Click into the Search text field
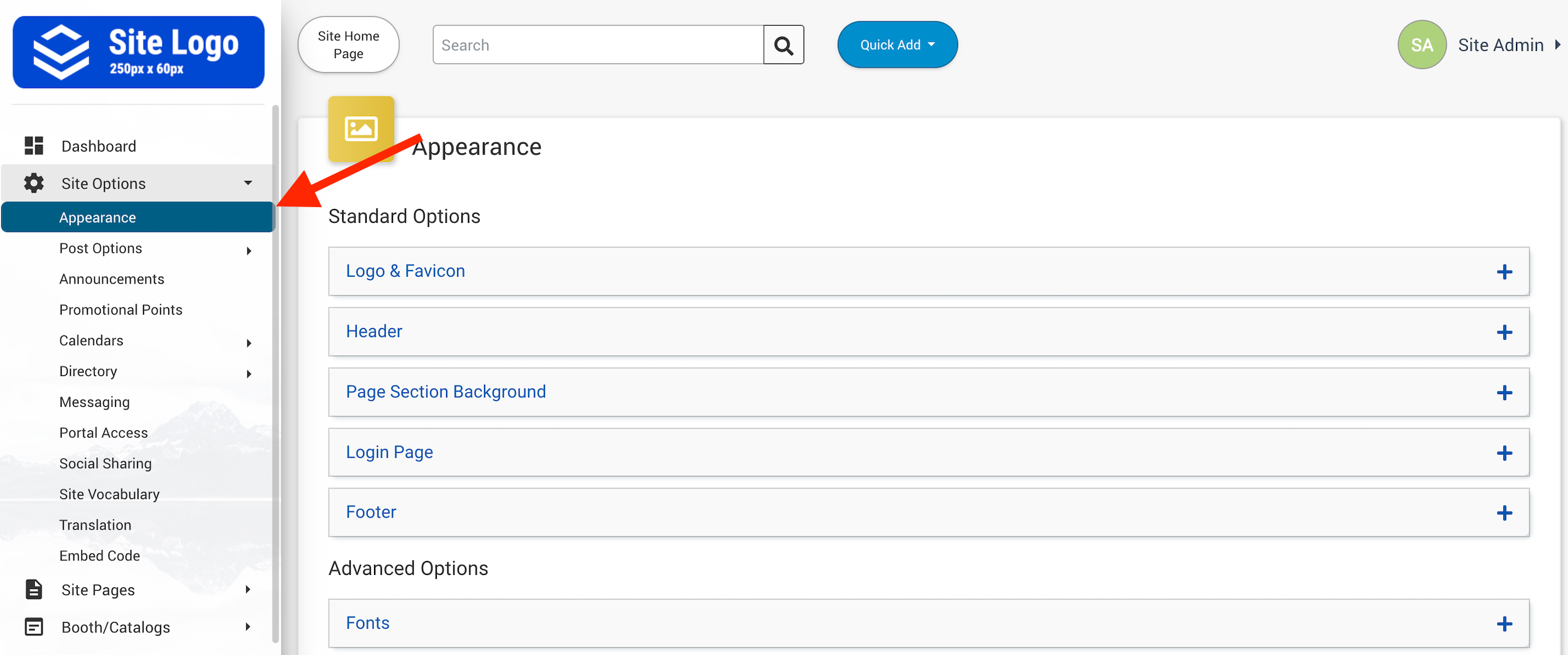Viewport: 1568px width, 655px height. 598,45
